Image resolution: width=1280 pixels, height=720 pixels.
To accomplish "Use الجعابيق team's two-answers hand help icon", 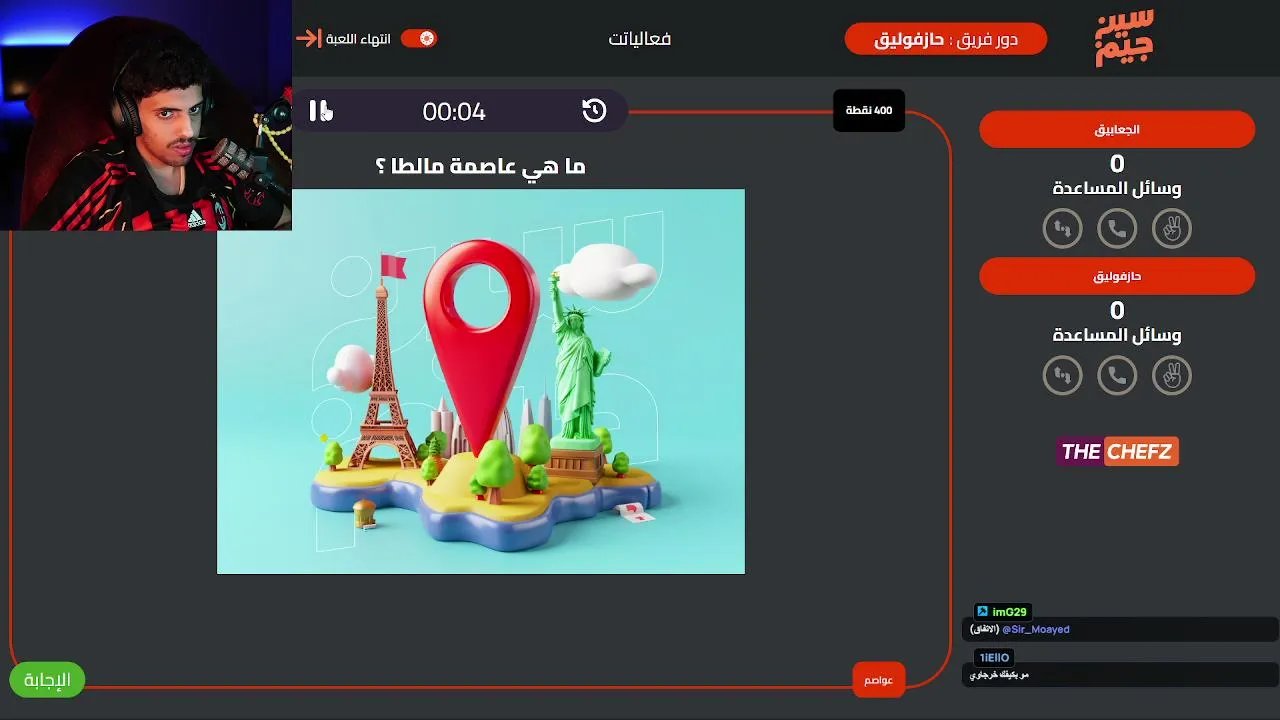I will pos(1172,229).
